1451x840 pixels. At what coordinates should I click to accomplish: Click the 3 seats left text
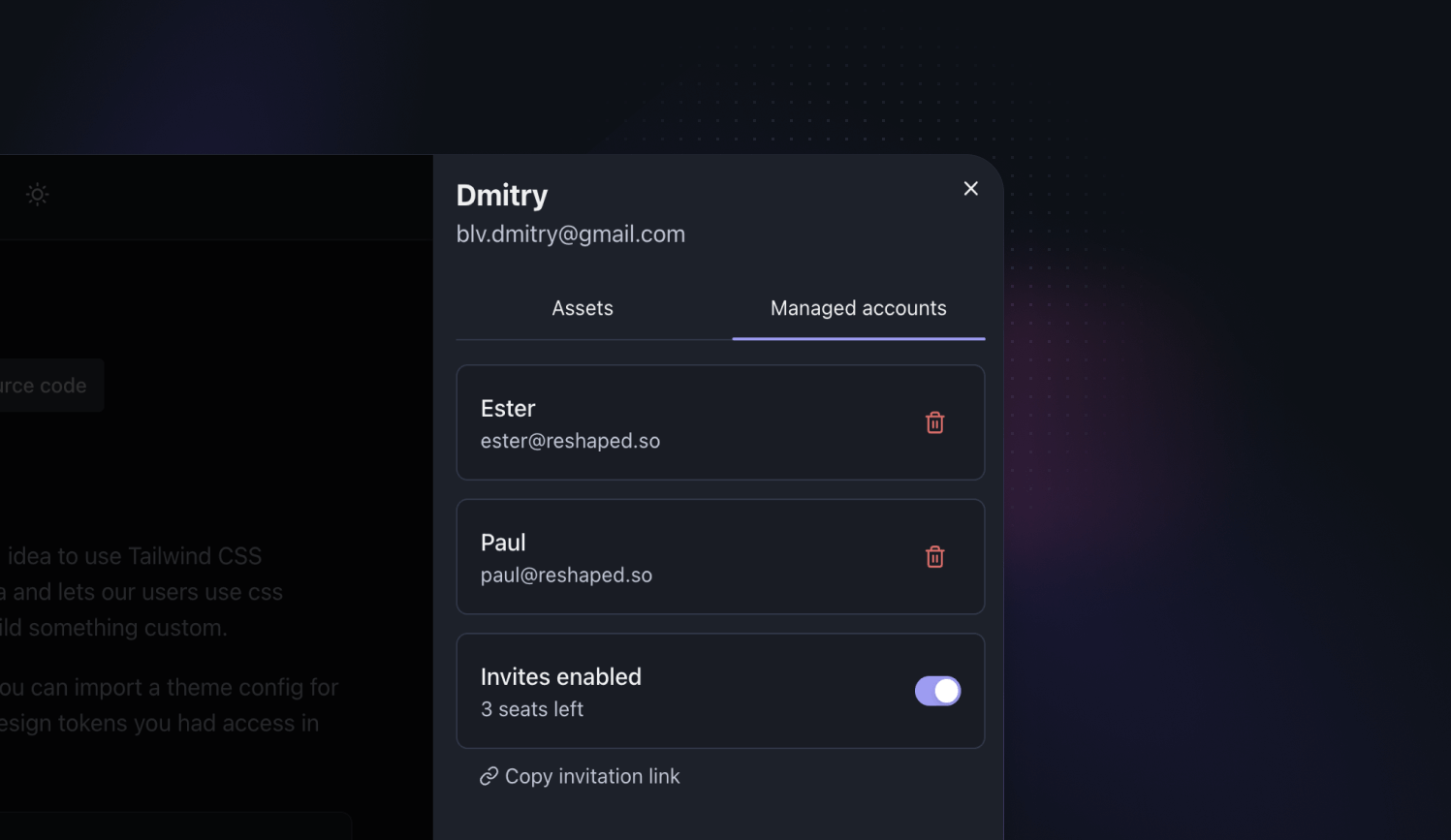[532, 709]
